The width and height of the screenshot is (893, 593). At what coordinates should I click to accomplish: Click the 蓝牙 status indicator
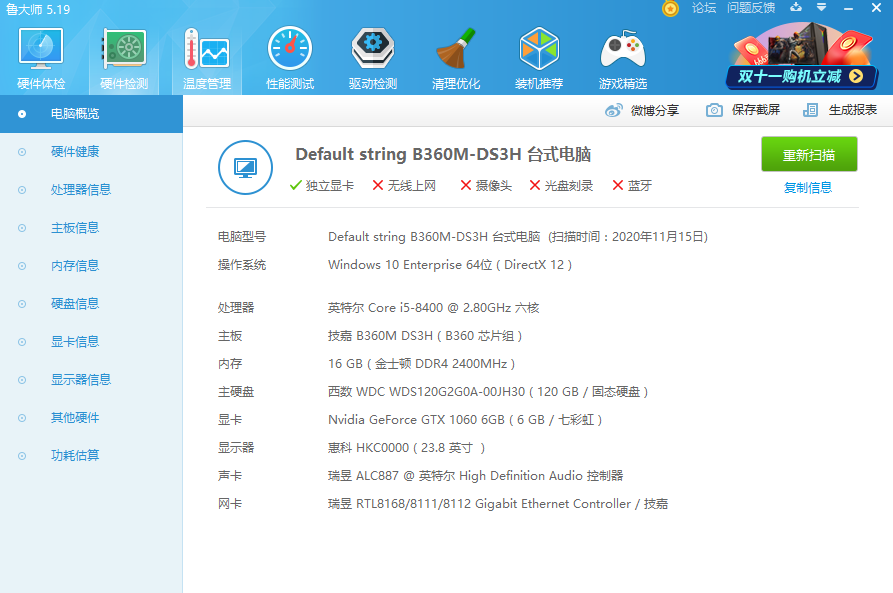coord(632,186)
